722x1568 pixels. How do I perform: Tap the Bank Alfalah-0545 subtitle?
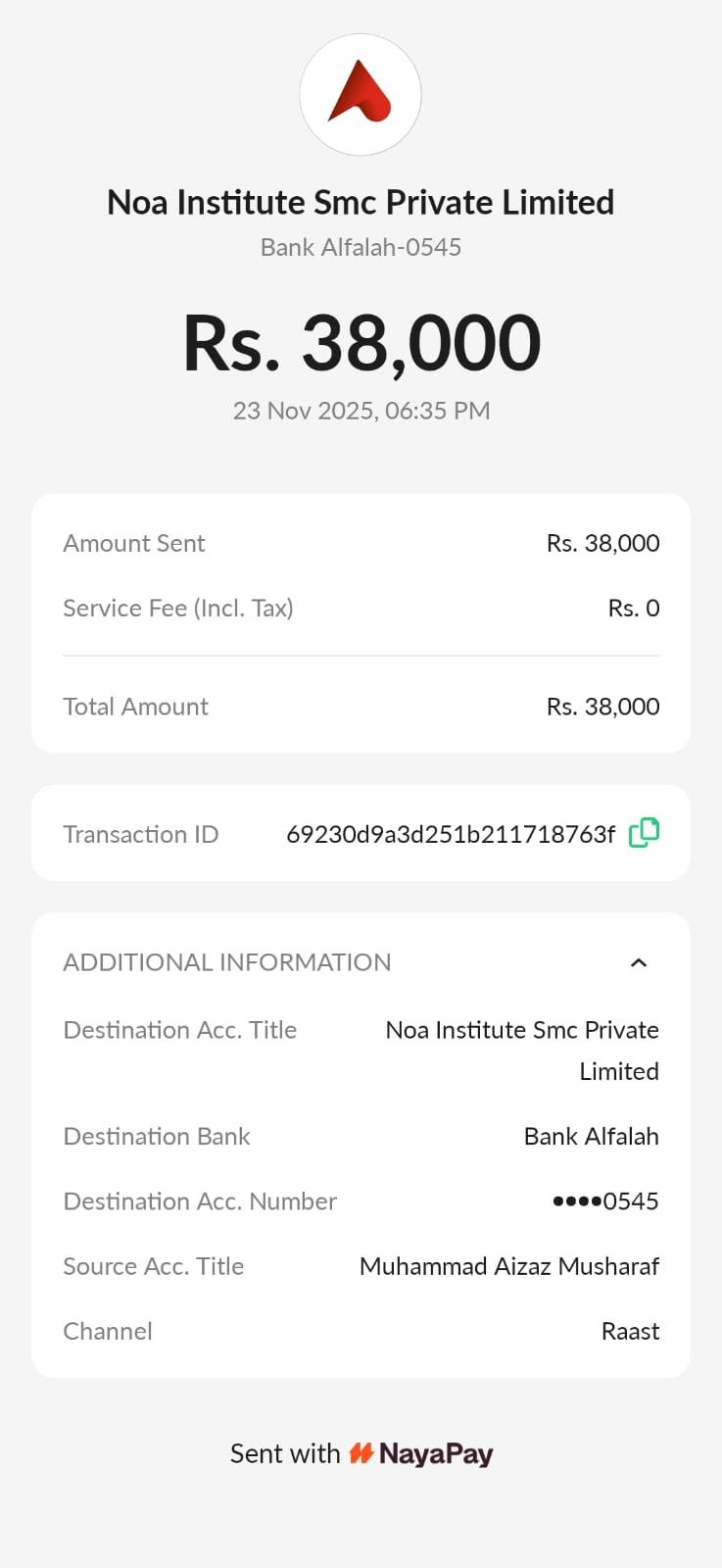361,247
